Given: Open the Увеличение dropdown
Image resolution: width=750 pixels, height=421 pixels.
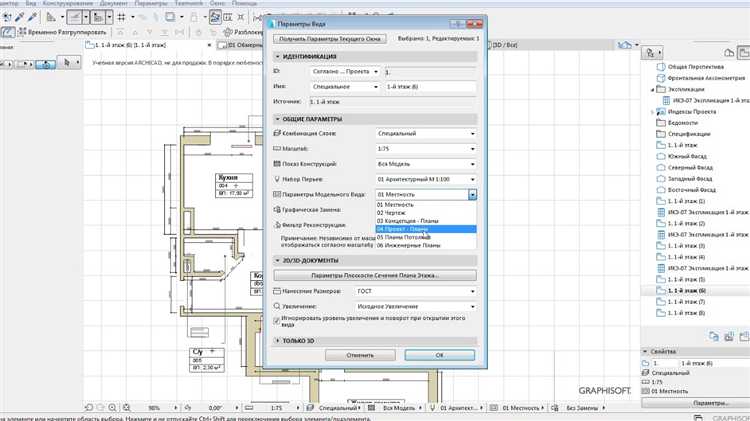Looking at the screenshot, I should click(416, 307).
